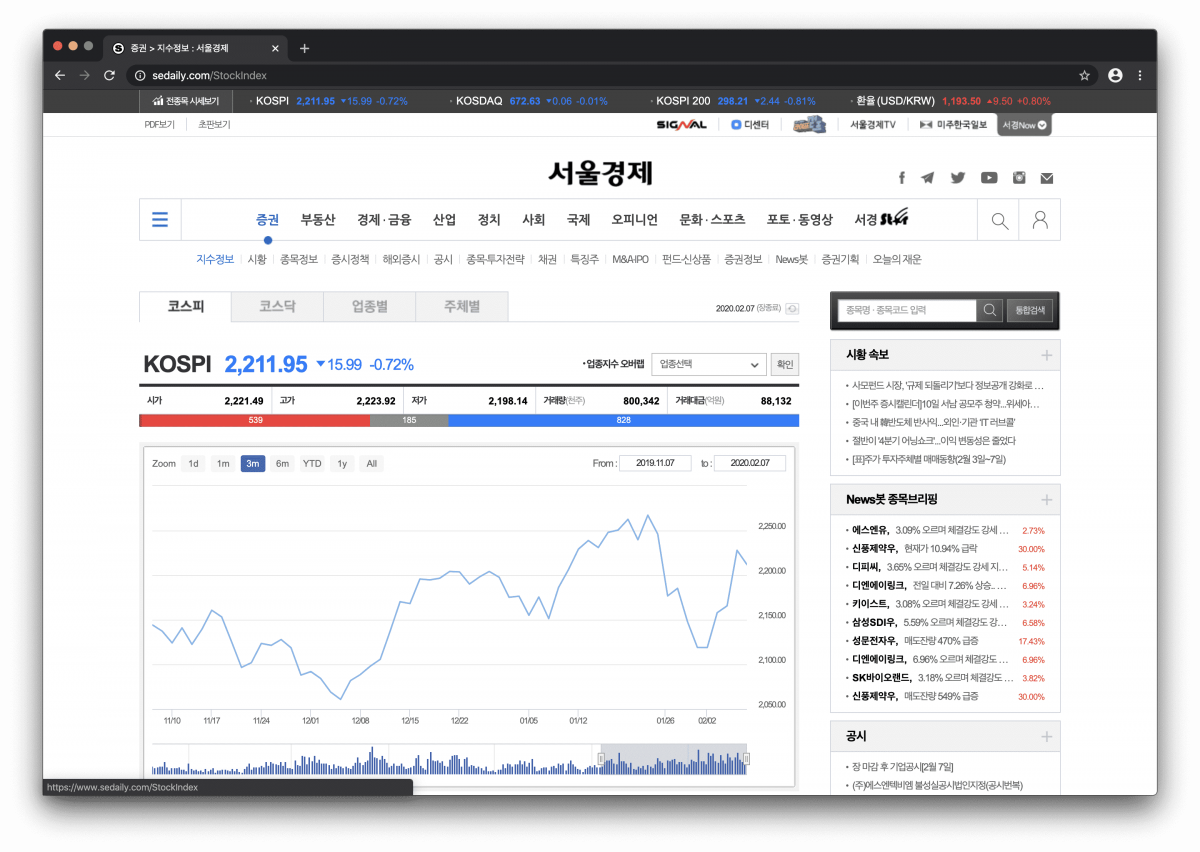Viewport: 1200px width, 852px height.
Task: Set chart zoom to 6m
Action: click(282, 464)
